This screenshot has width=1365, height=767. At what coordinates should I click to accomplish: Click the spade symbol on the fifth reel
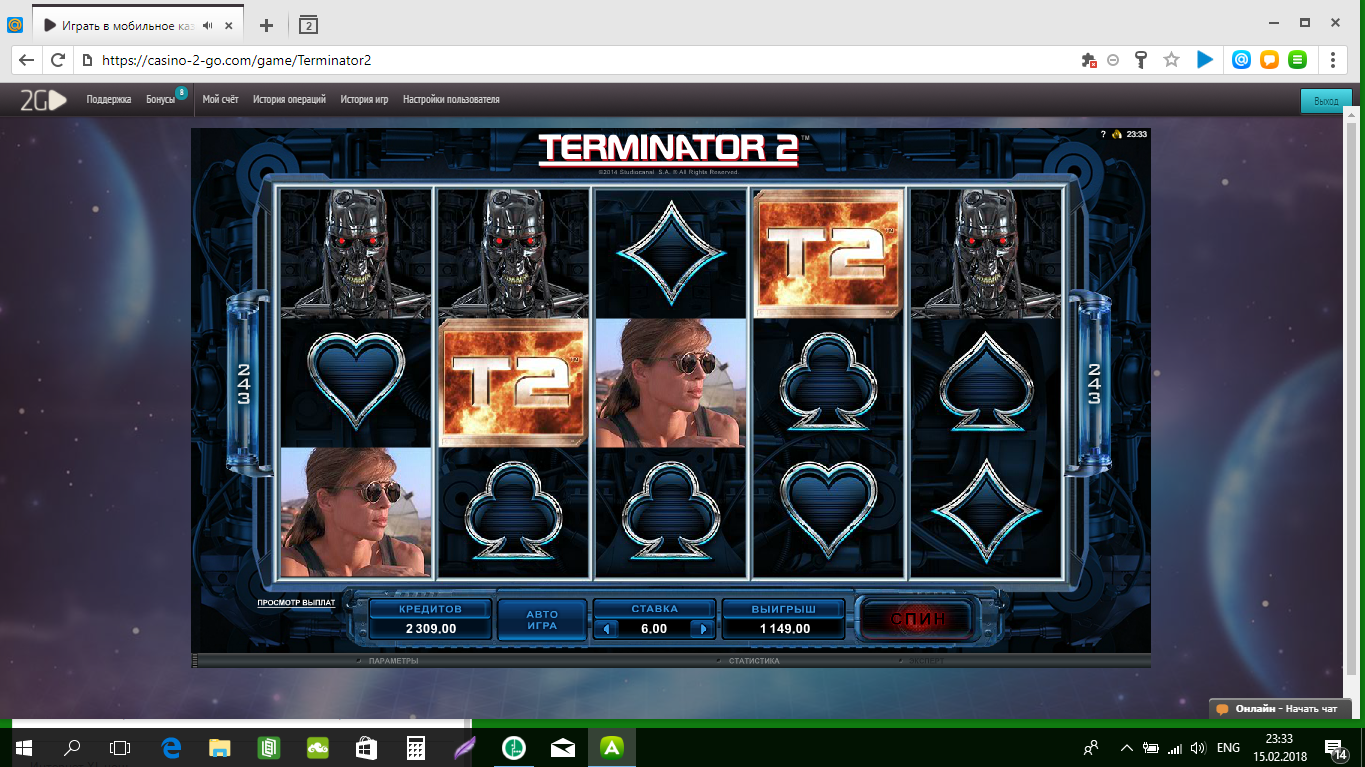click(986, 381)
